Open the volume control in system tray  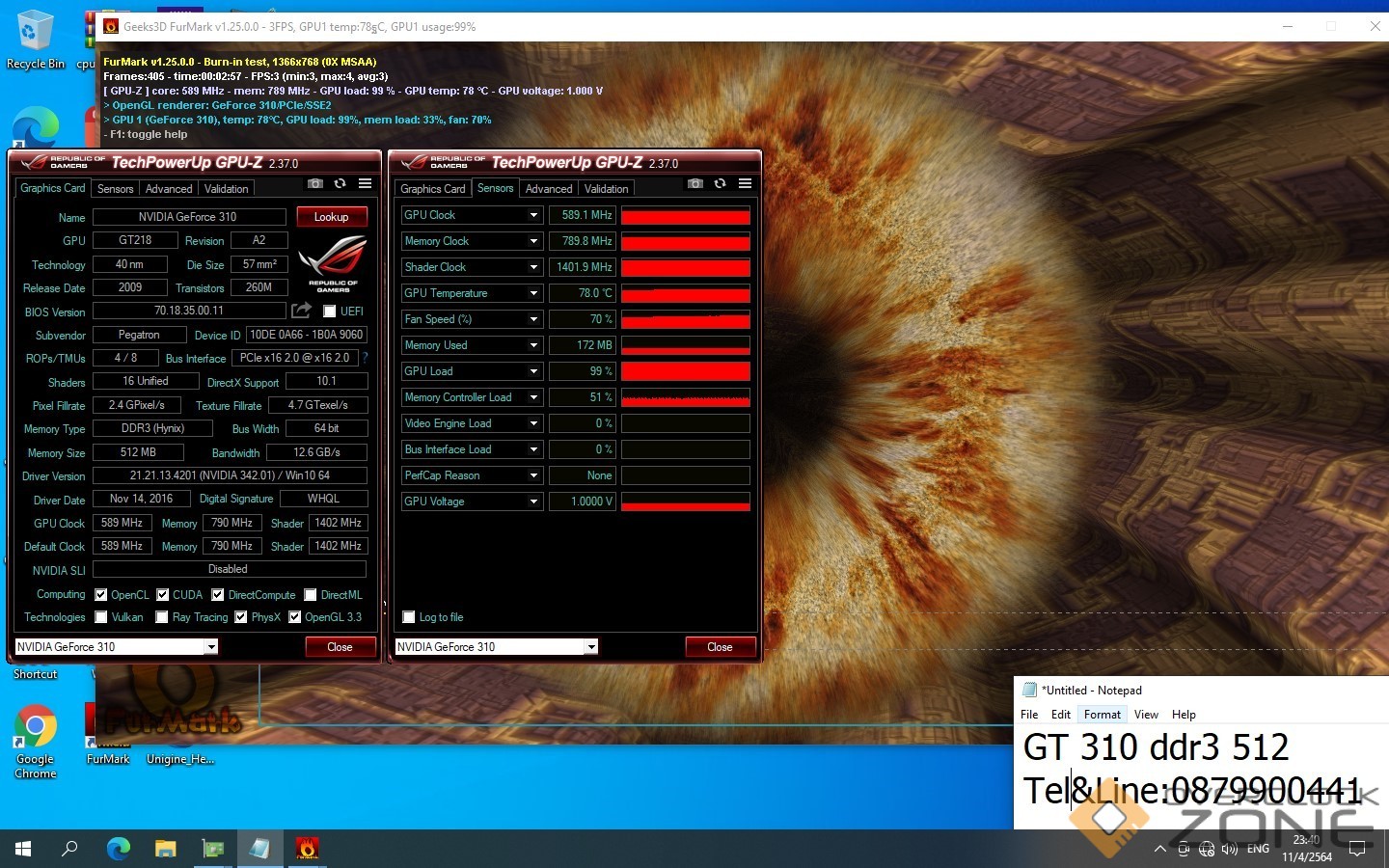pos(1229,849)
